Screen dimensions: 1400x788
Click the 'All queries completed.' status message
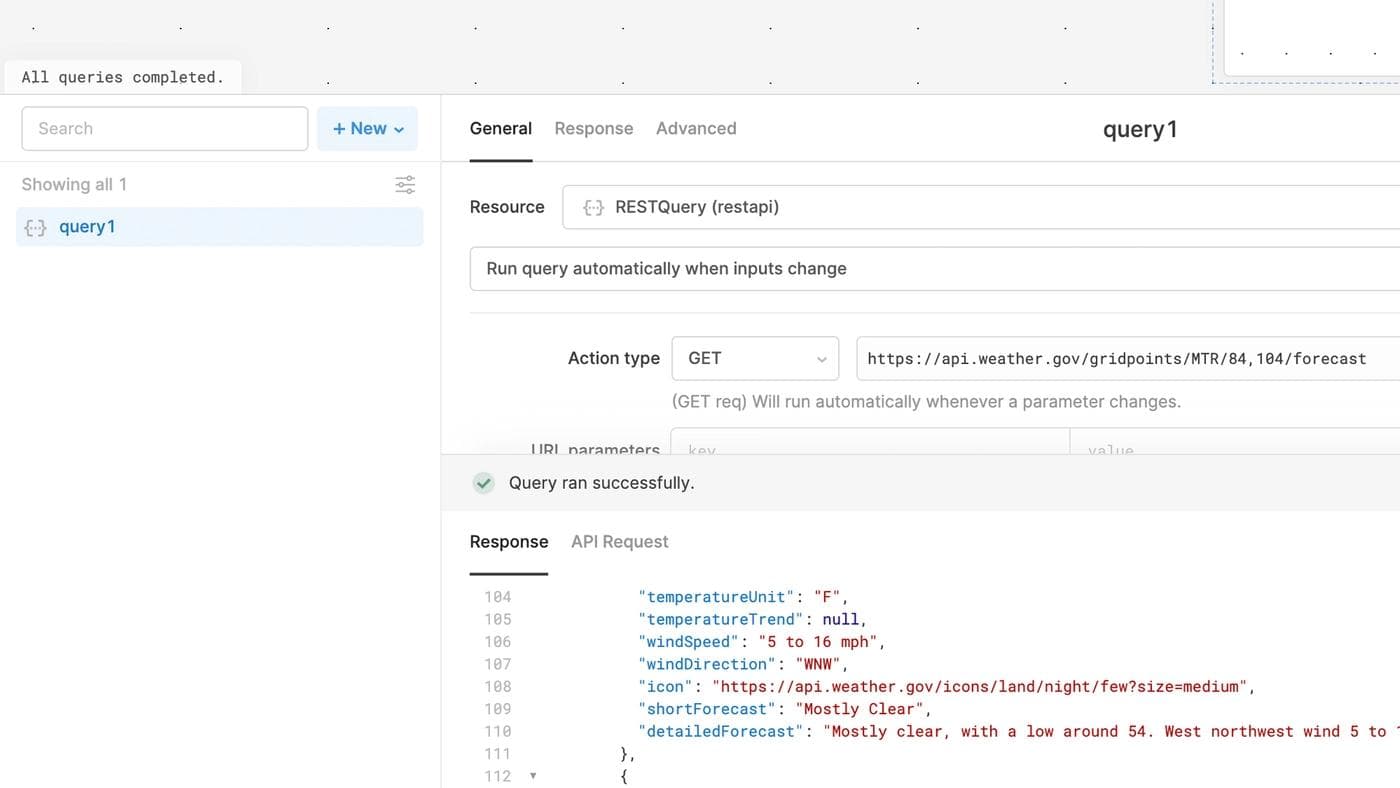point(123,77)
